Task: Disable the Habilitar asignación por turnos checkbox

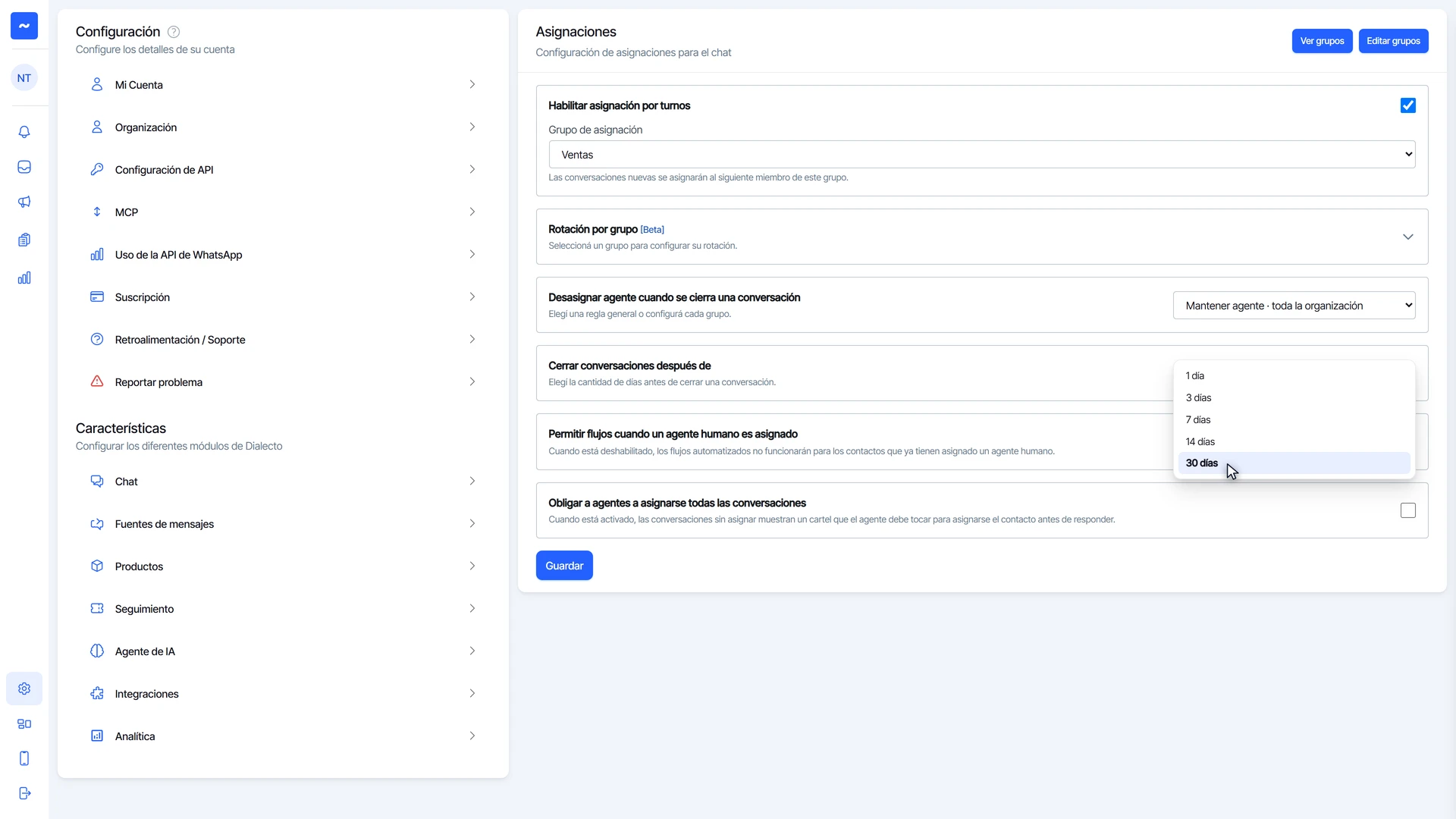Action: (x=1408, y=105)
